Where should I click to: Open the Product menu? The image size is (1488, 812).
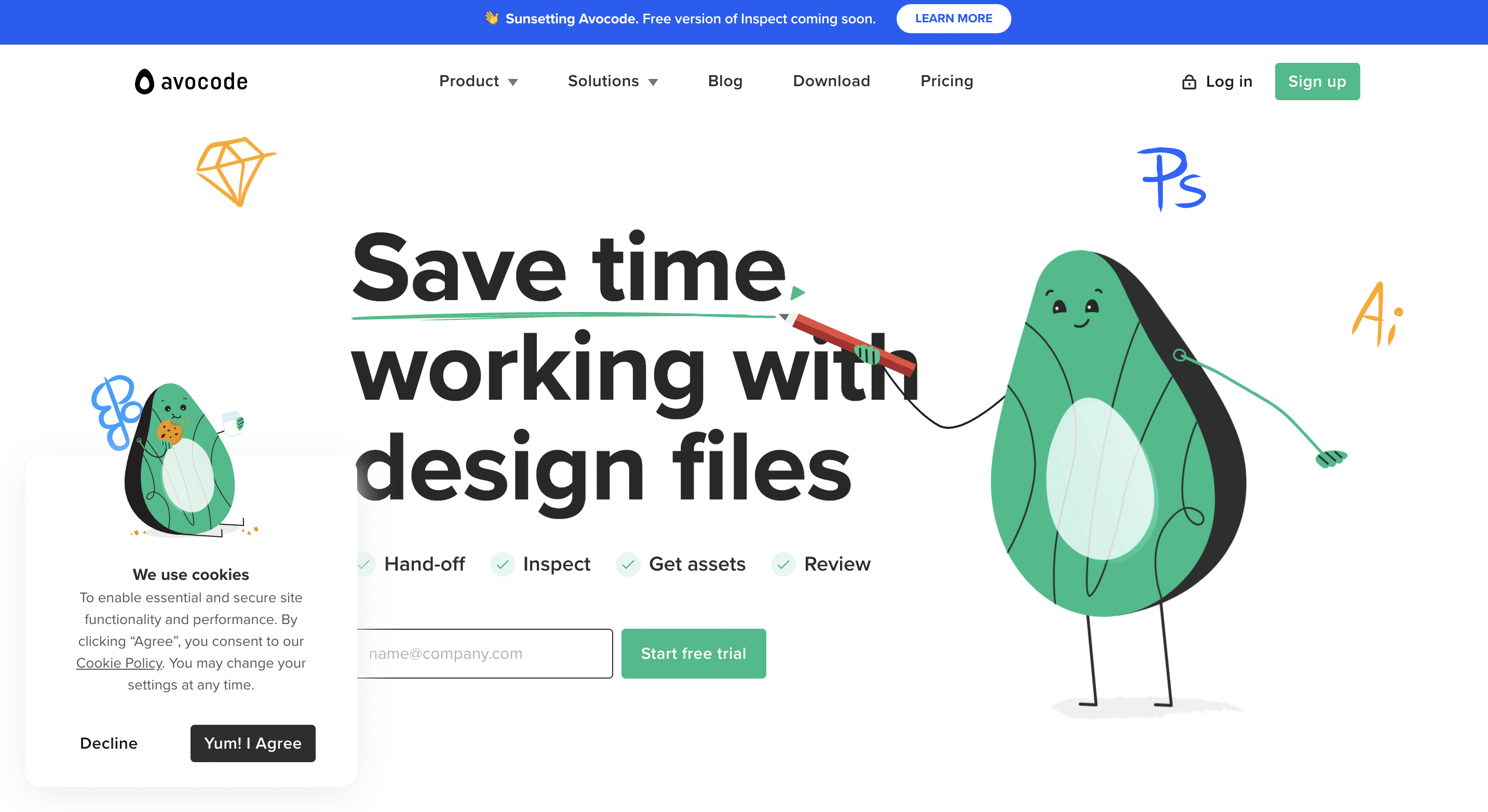pyautogui.click(x=469, y=82)
